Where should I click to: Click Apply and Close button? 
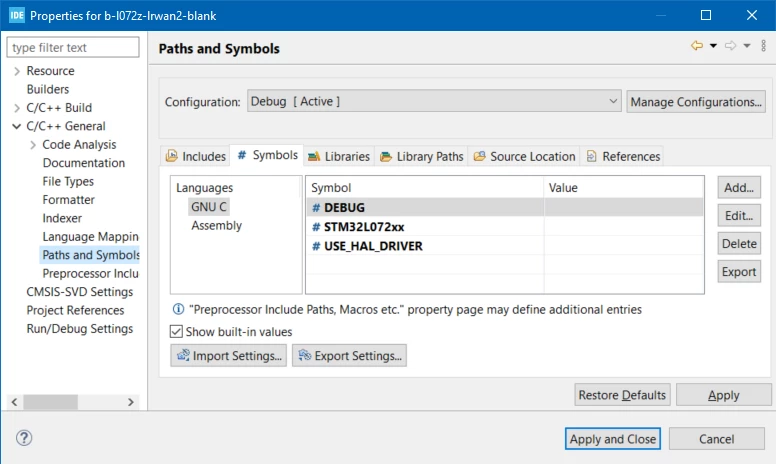coord(613,439)
